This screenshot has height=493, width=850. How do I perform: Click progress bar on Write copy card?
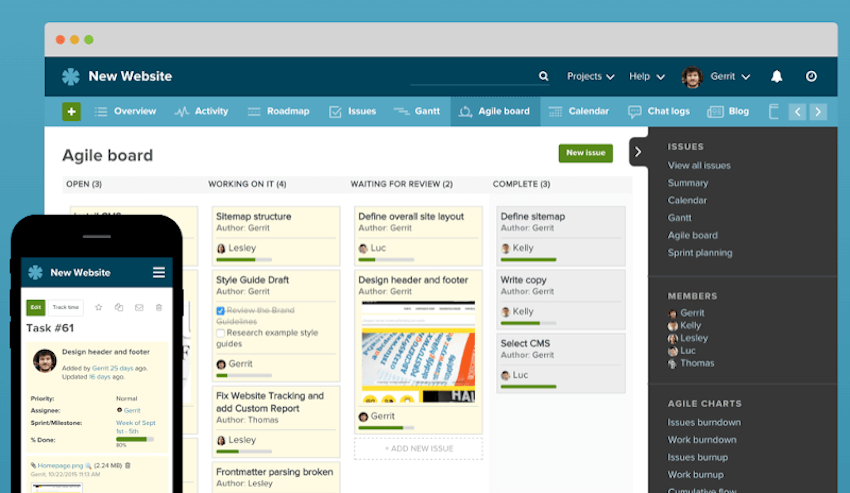click(529, 323)
